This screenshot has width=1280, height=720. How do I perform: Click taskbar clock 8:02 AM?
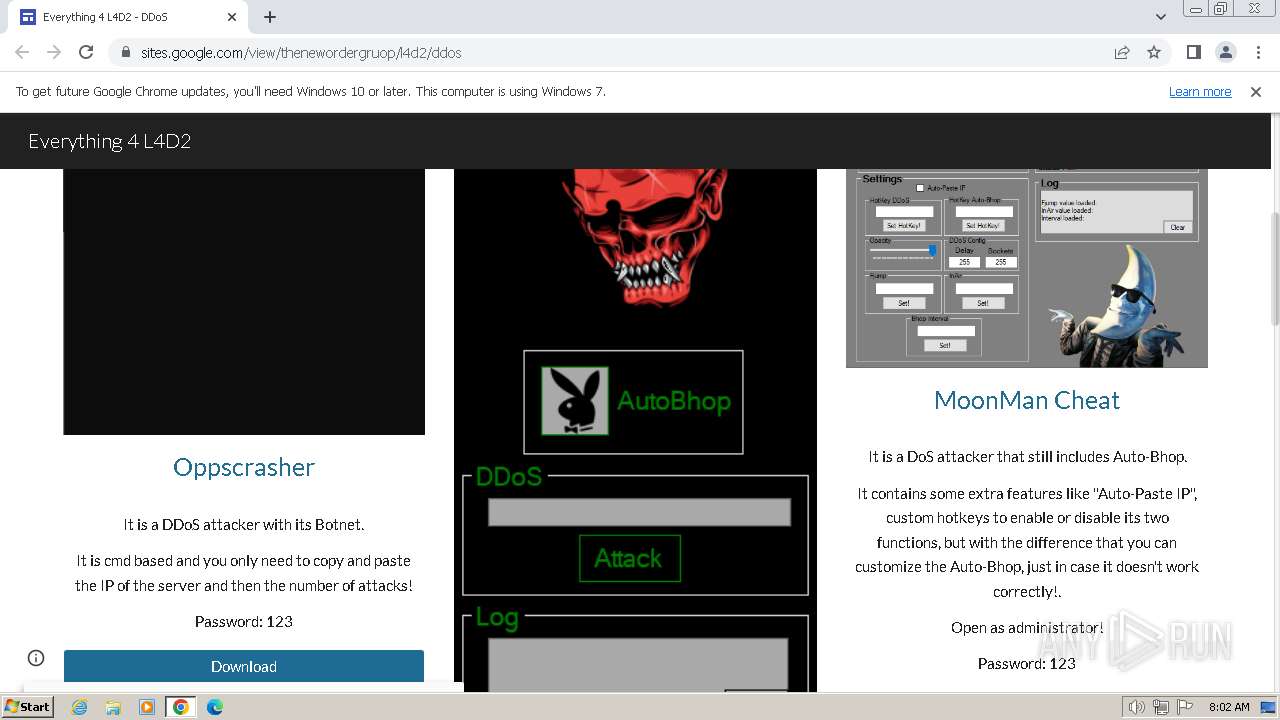(x=1229, y=707)
